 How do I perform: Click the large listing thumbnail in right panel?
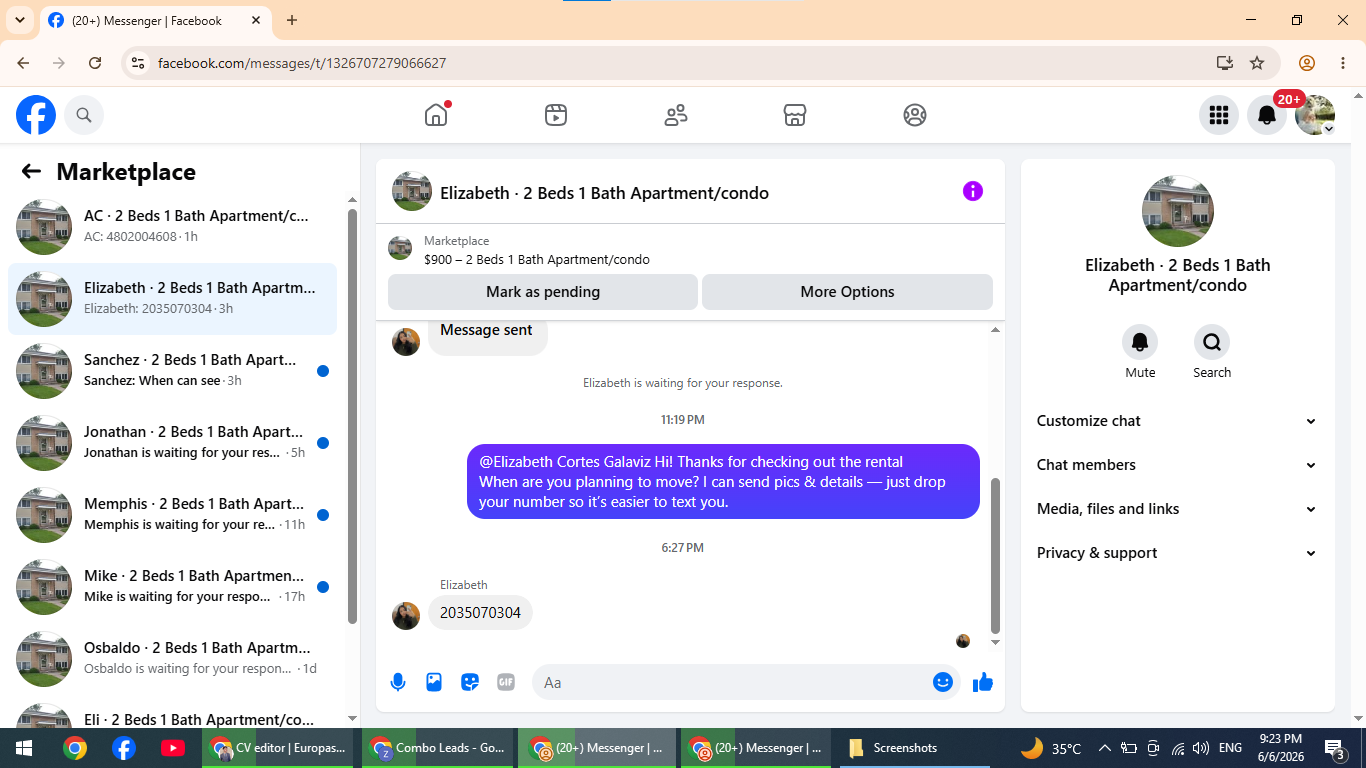(1178, 212)
